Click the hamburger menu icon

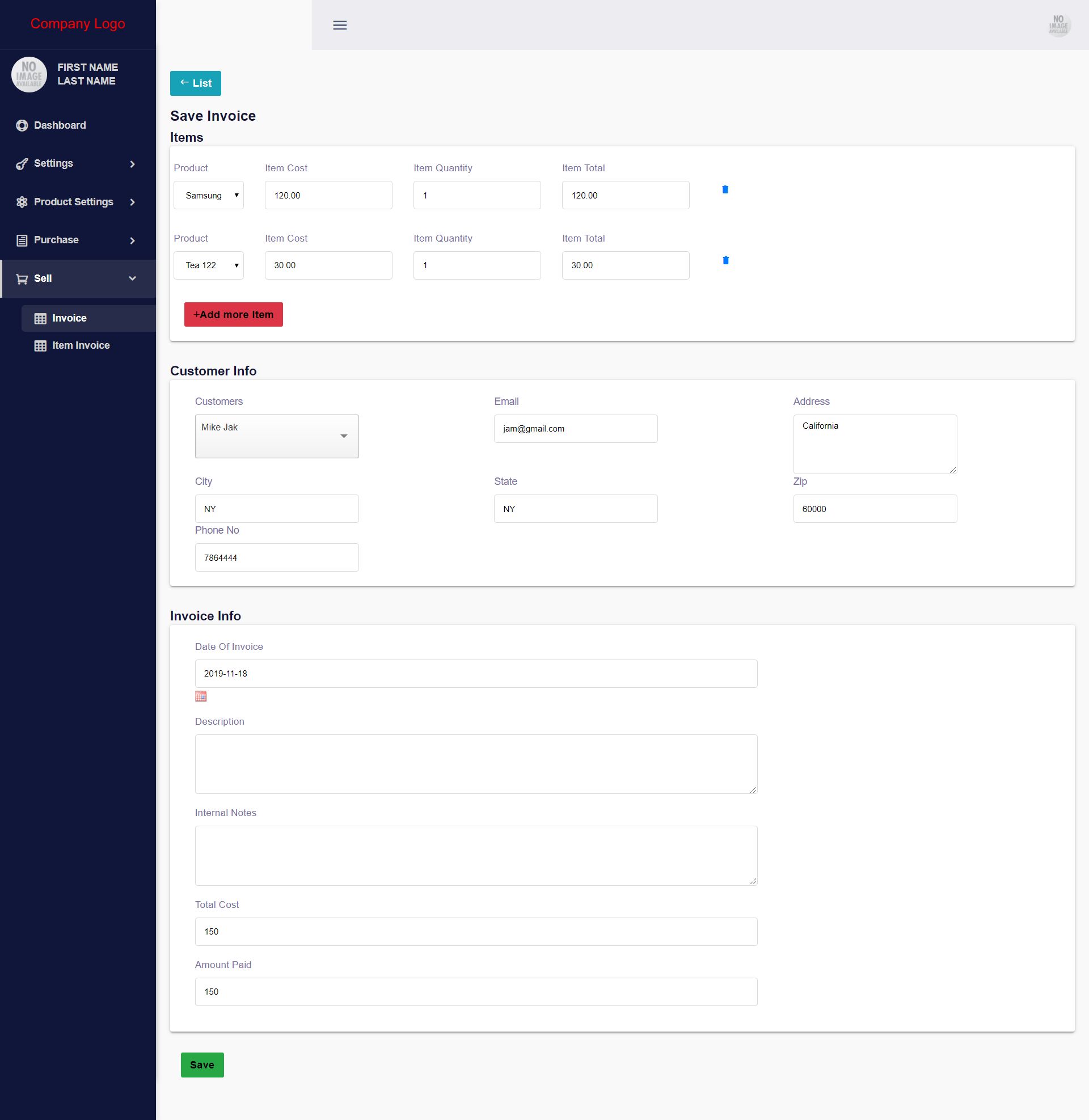click(x=340, y=25)
